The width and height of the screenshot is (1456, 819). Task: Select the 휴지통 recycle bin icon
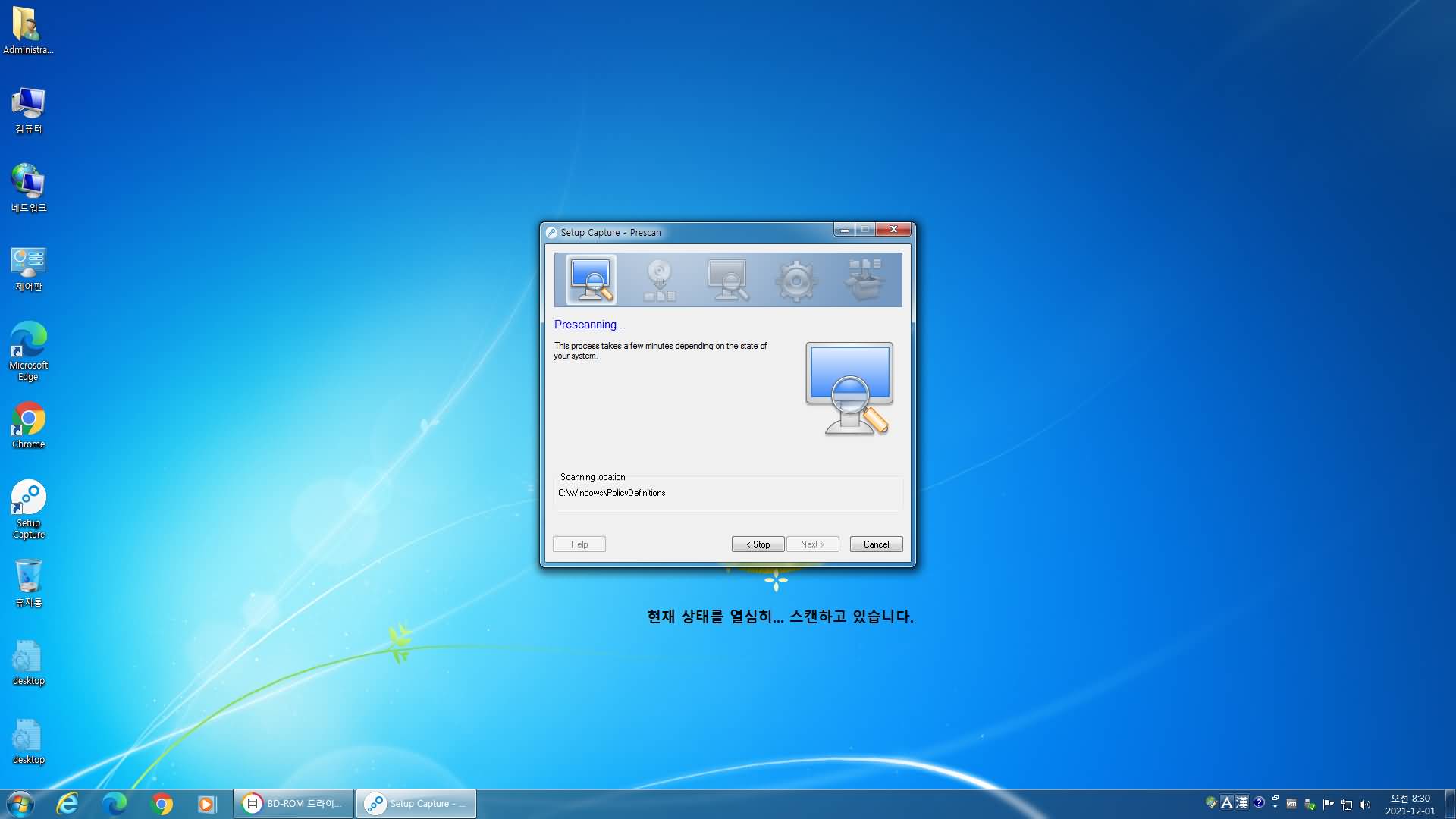pos(28,583)
